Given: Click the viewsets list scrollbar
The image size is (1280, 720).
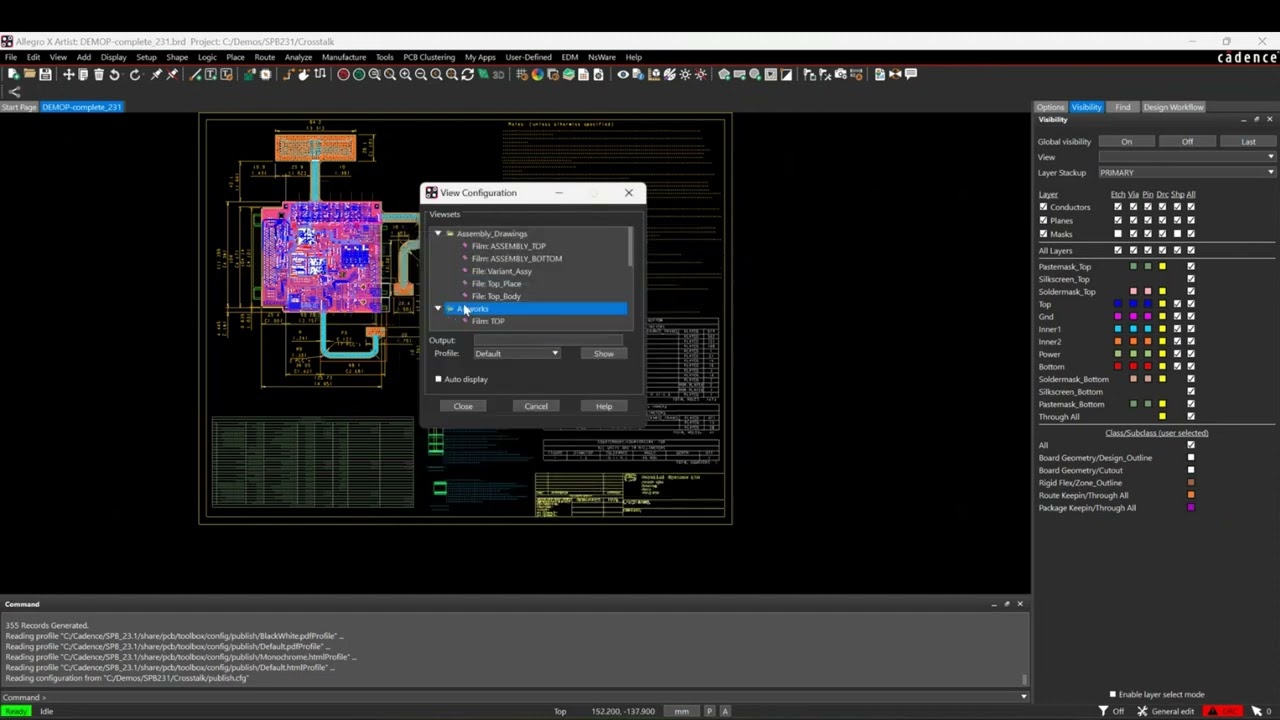Looking at the screenshot, I should coord(630,247).
